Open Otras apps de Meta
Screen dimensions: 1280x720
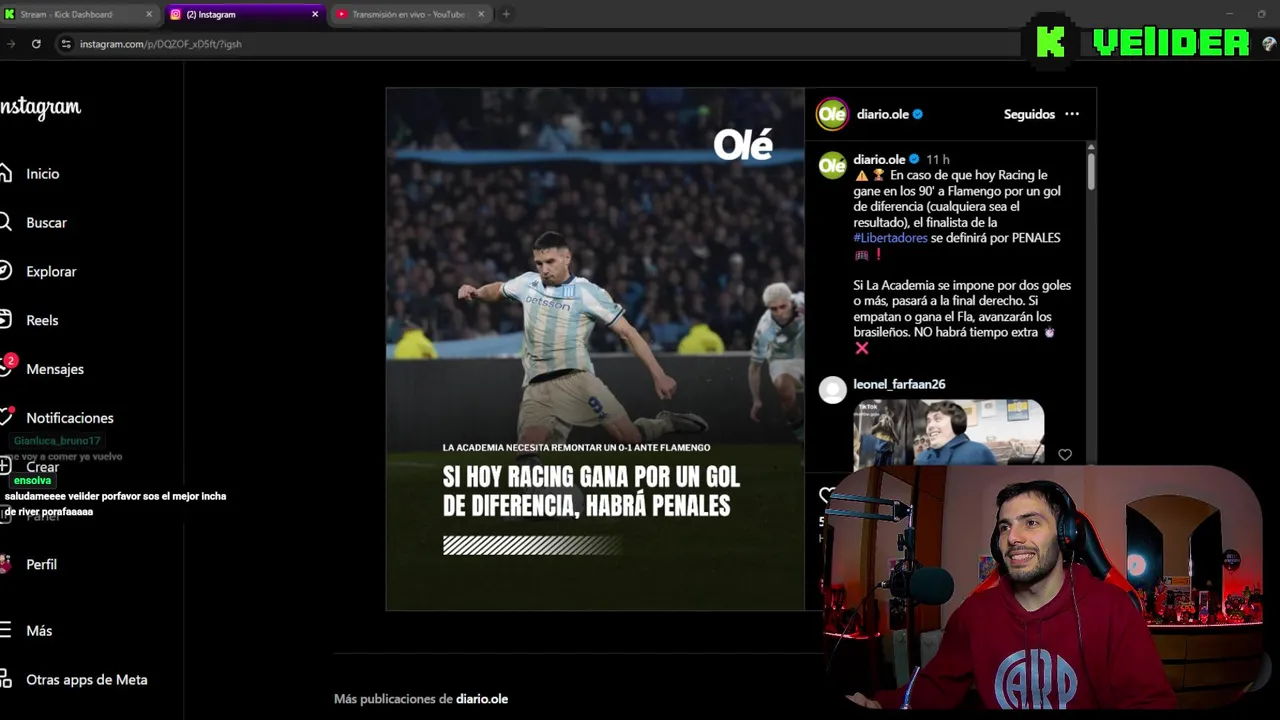pos(86,680)
